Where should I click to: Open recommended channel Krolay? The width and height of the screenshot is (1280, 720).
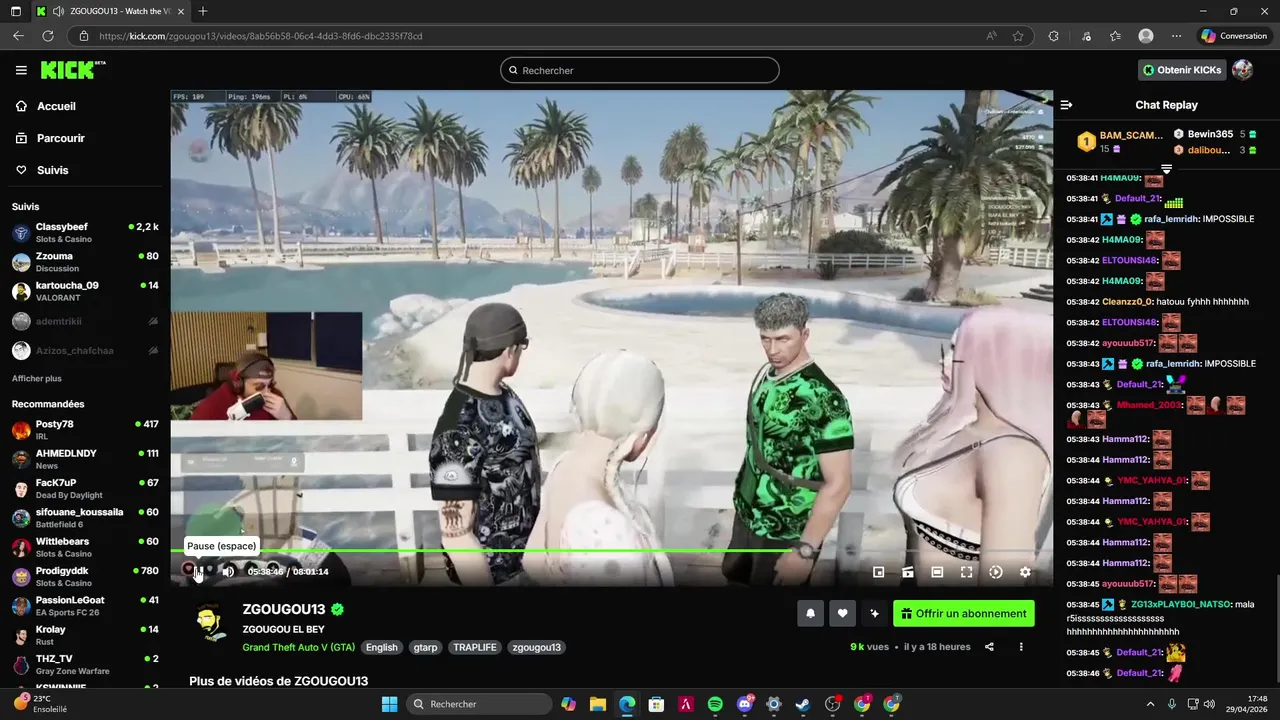[85, 635]
